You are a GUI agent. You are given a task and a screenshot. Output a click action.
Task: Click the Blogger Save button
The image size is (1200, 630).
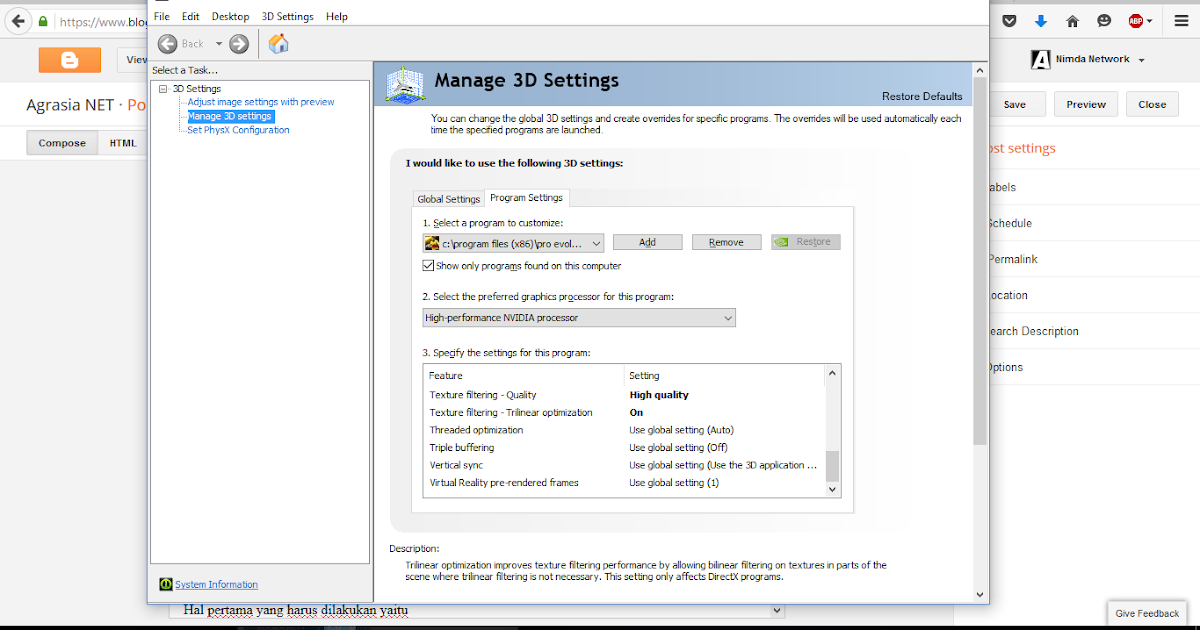pos(1014,104)
